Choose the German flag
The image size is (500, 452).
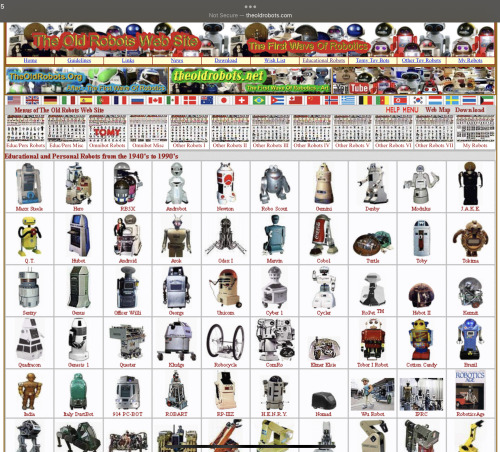(50, 100)
